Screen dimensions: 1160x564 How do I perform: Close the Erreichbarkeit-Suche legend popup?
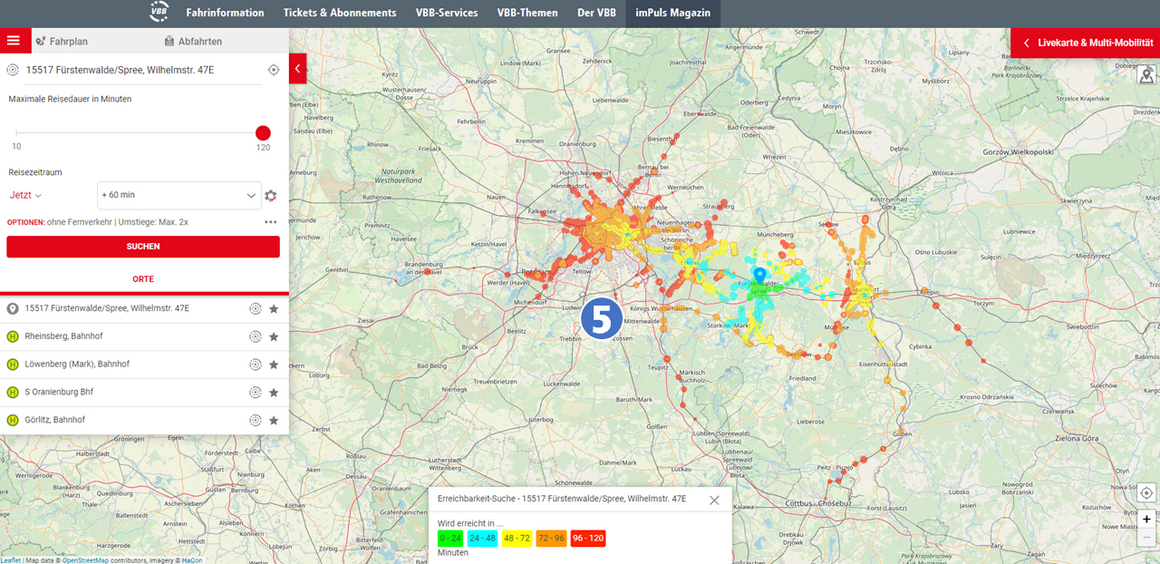(x=714, y=500)
